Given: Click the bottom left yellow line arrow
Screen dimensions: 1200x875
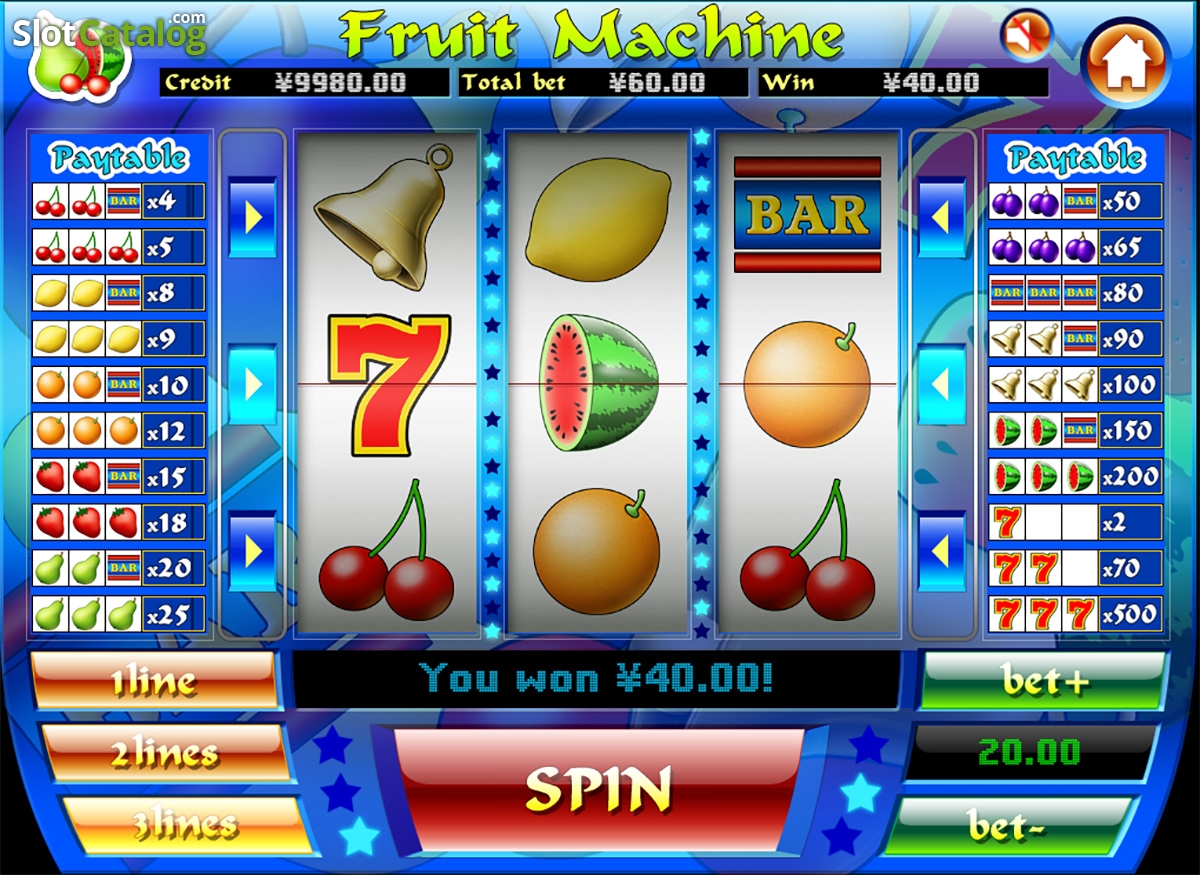Looking at the screenshot, I should click(x=252, y=550).
